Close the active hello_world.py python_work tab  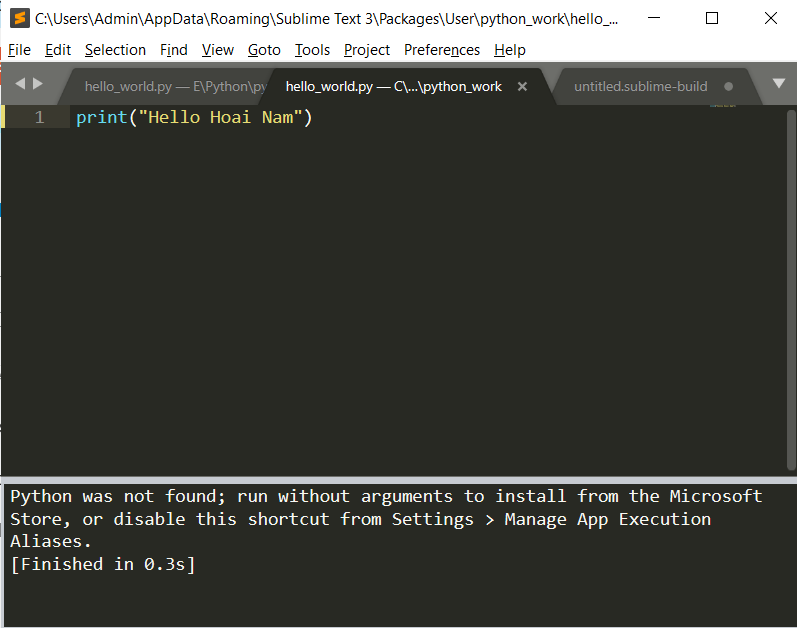click(x=522, y=87)
